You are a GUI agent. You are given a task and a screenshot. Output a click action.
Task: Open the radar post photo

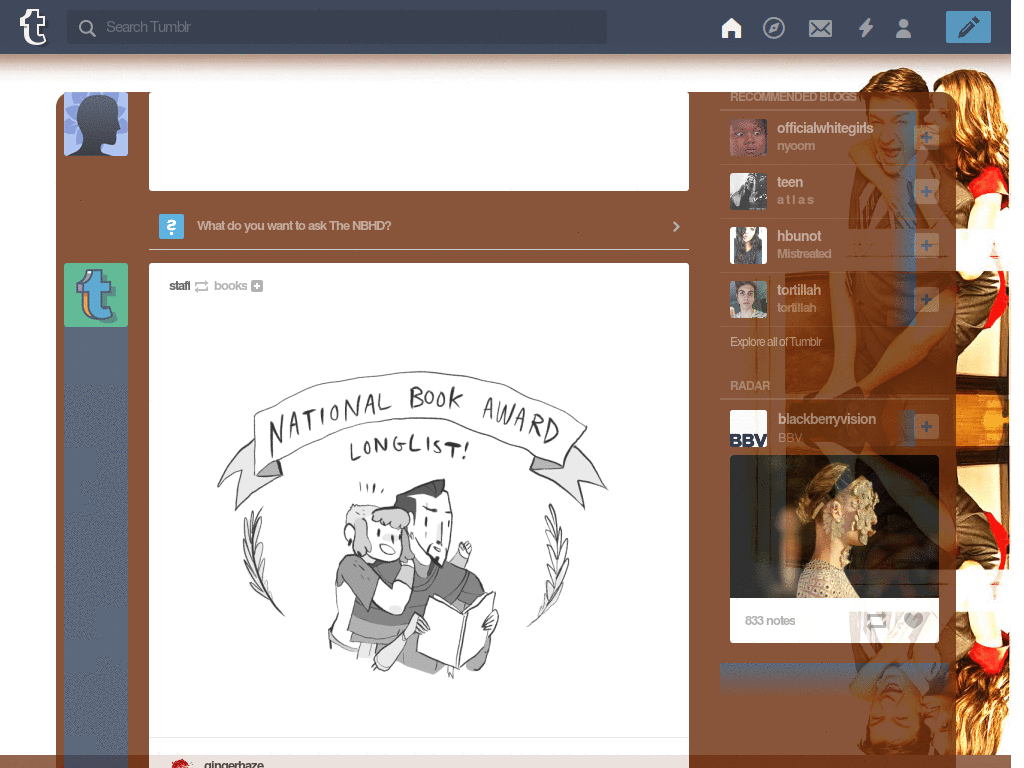point(834,526)
